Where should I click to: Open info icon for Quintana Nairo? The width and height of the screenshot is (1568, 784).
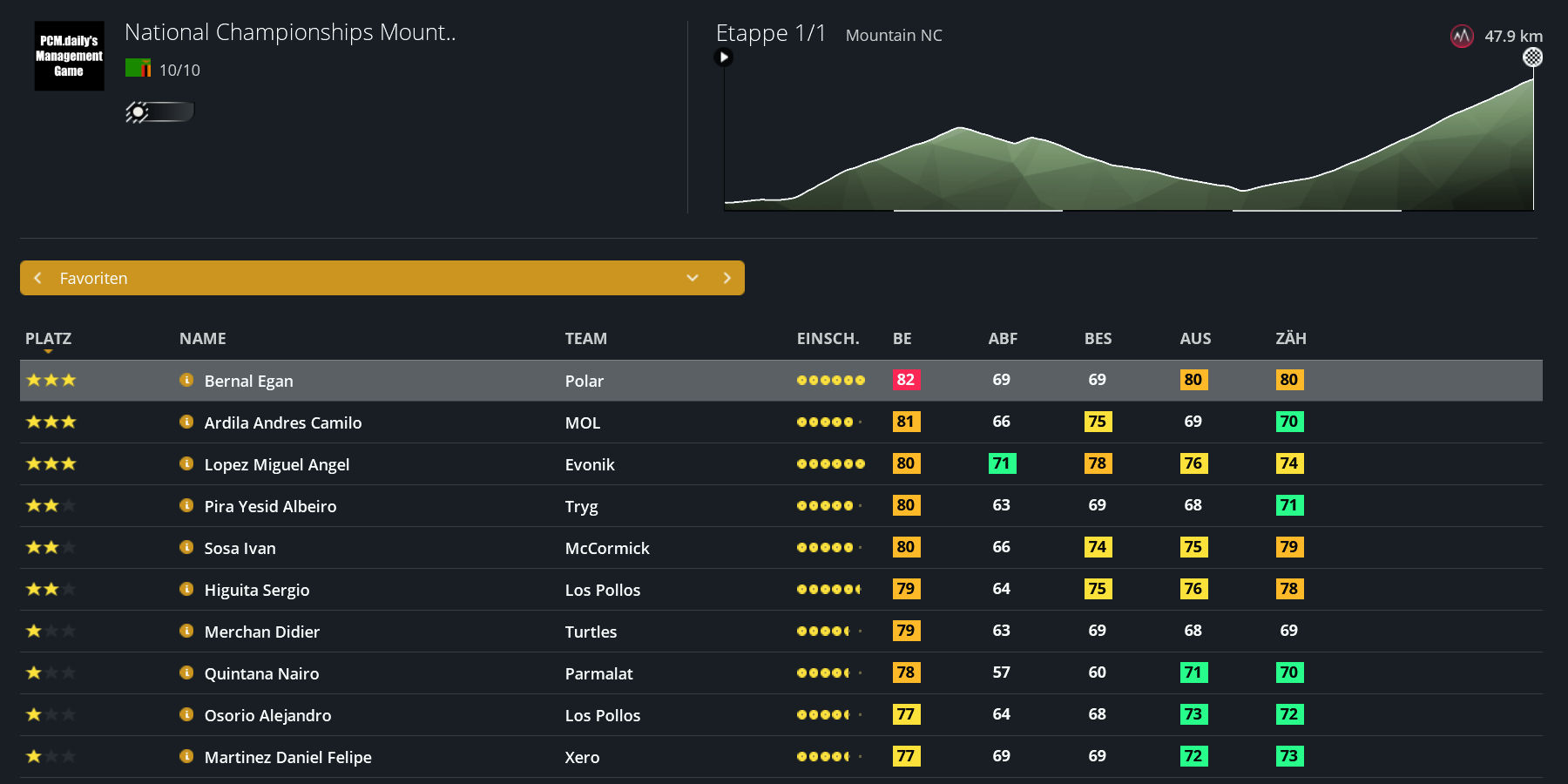coord(186,672)
